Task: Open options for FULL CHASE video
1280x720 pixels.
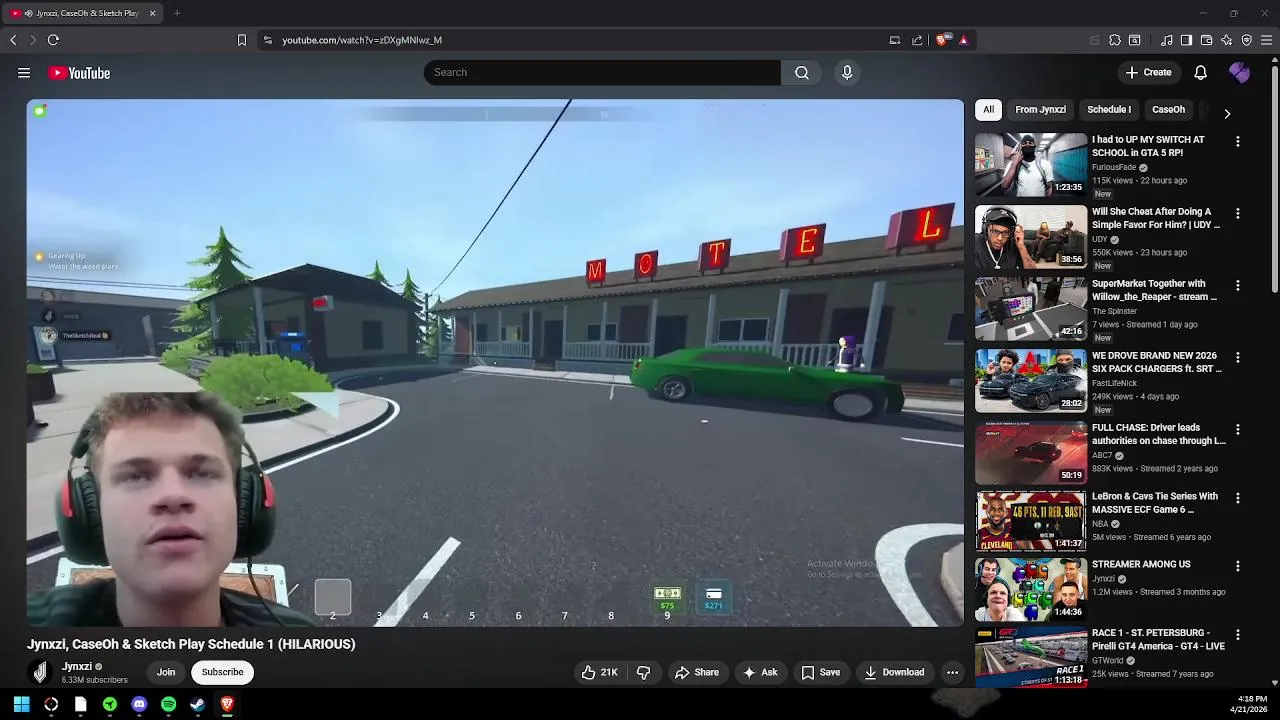Action: pyautogui.click(x=1238, y=429)
